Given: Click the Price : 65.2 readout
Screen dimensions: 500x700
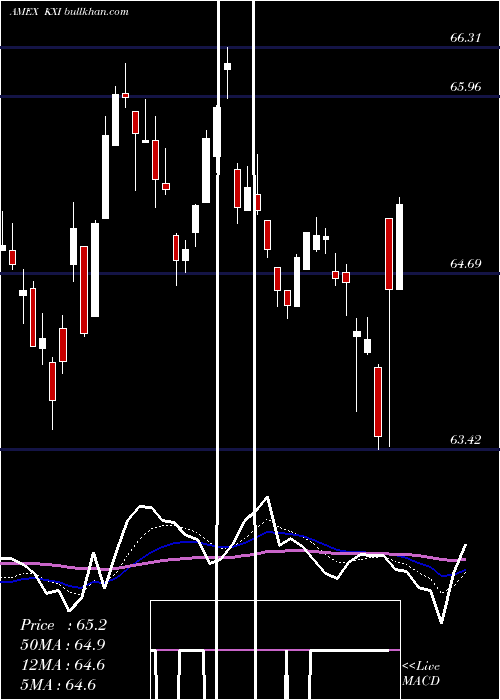Looking at the screenshot, I should pyautogui.click(x=63, y=625).
